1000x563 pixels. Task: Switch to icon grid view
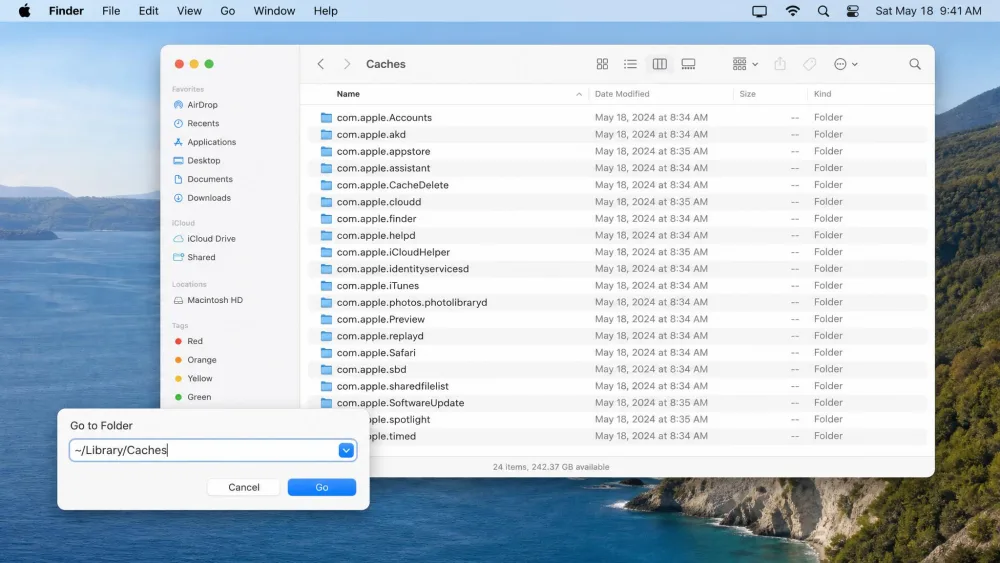602,64
